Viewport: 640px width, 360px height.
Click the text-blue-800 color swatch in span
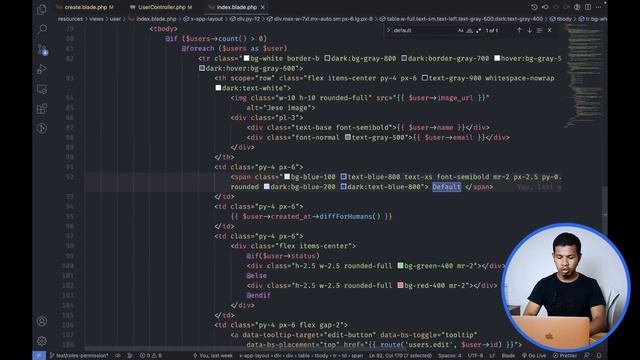344,177
